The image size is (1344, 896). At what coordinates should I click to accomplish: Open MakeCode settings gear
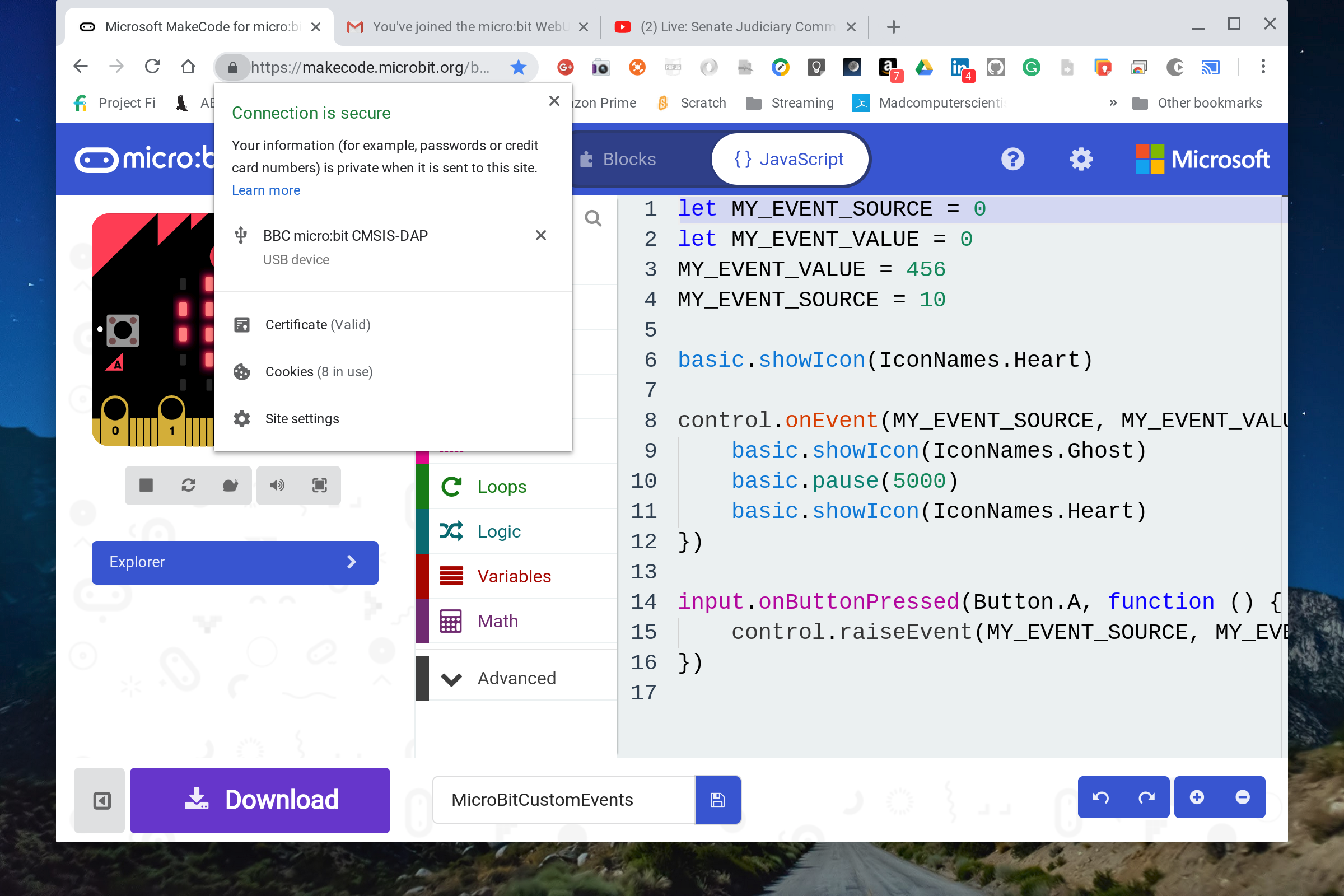coord(1081,160)
